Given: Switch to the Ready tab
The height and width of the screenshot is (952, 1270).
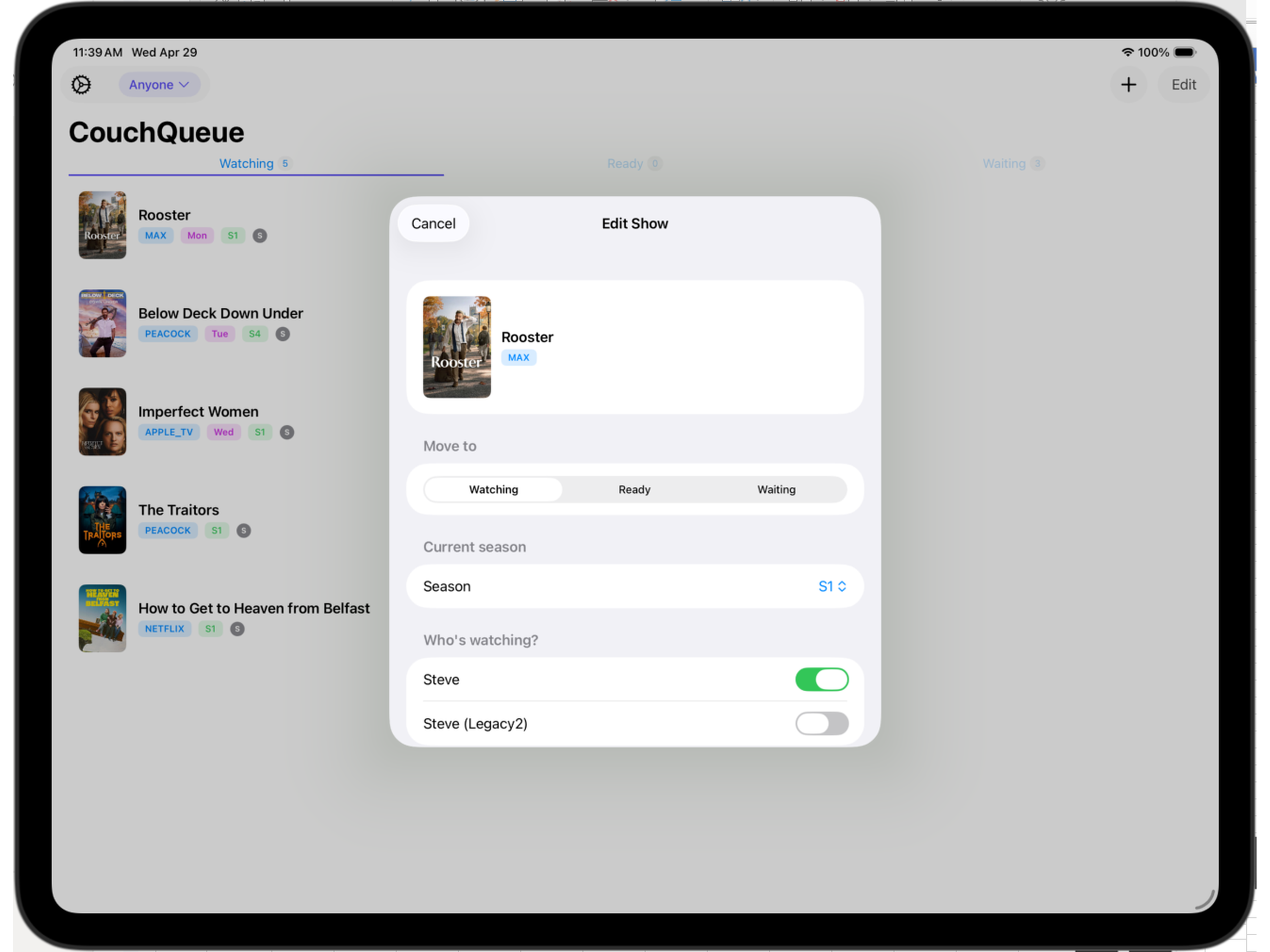Looking at the screenshot, I should click(x=635, y=164).
